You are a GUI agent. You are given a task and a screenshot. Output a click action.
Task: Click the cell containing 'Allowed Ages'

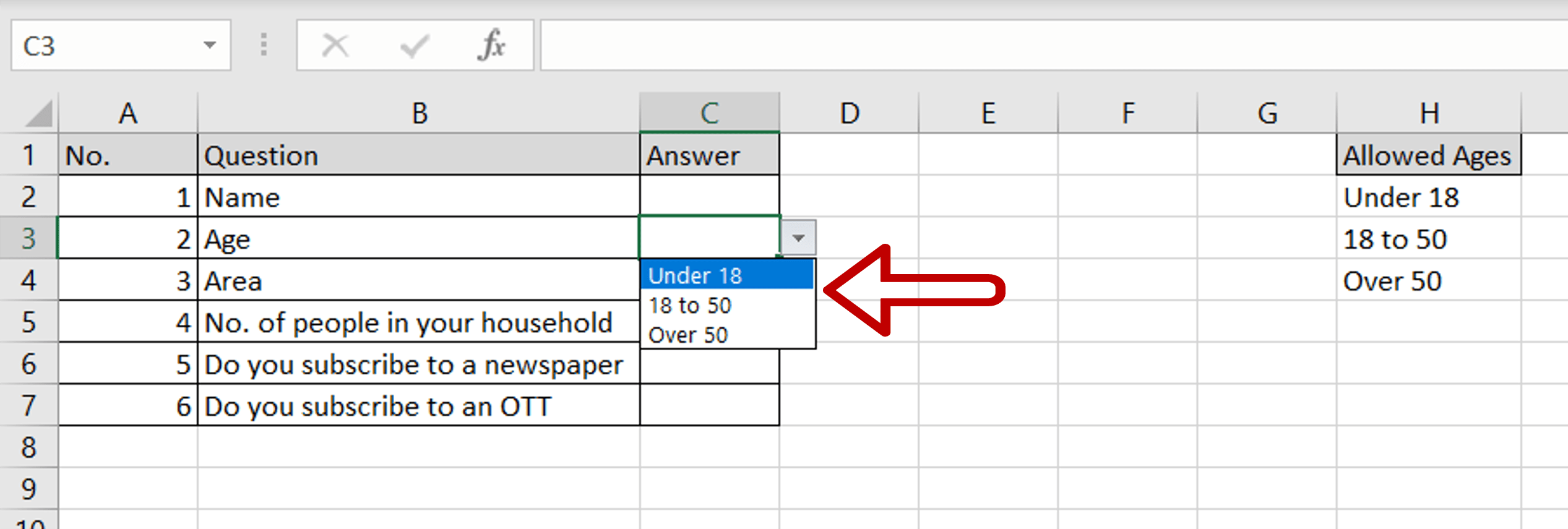(x=1428, y=155)
